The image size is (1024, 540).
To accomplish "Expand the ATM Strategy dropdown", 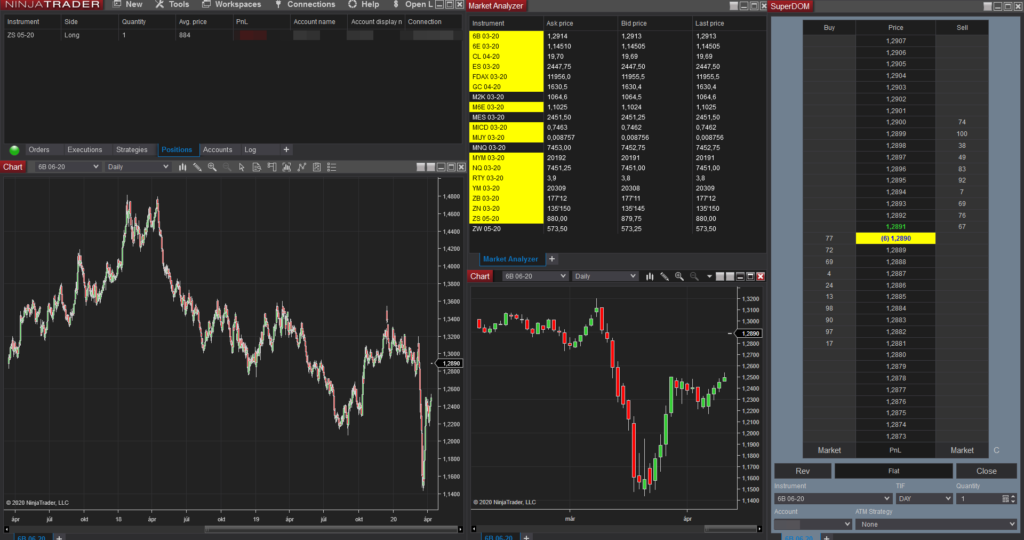I will [935, 524].
